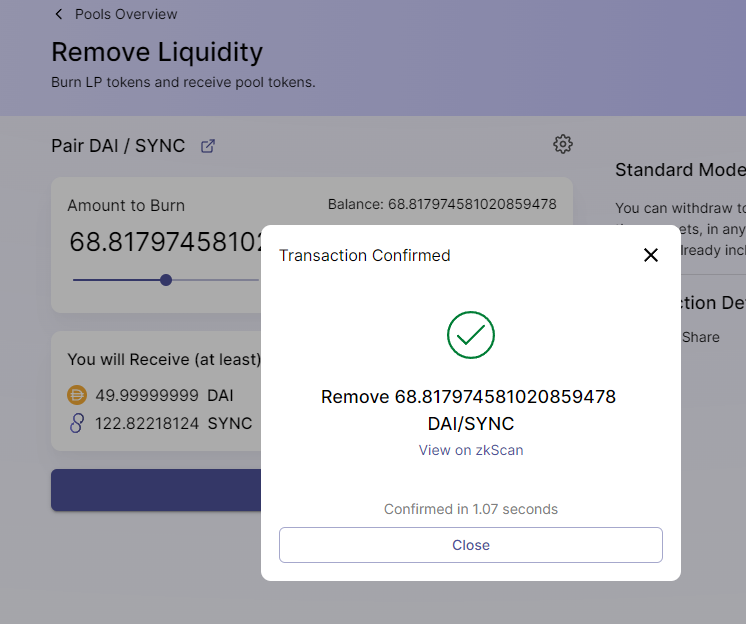746x624 pixels.
Task: Click the dark blue remove liquidity button
Action: pos(156,490)
